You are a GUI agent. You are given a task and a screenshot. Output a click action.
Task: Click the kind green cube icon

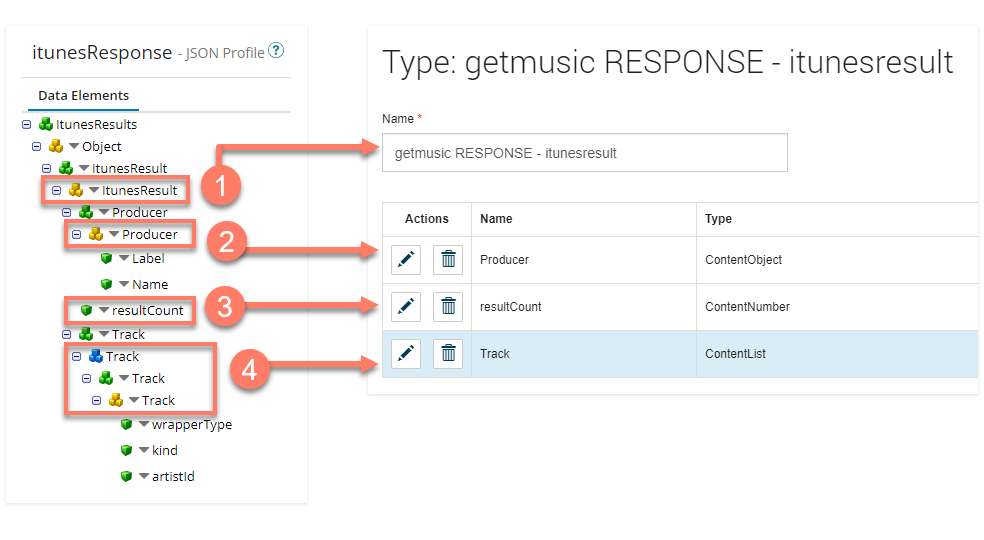(126, 450)
